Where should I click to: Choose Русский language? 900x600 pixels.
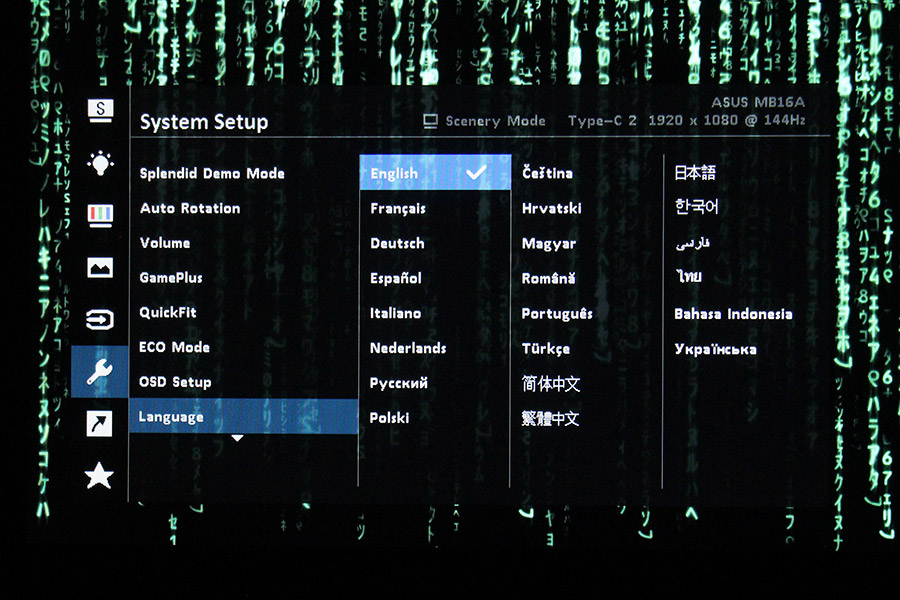(398, 383)
